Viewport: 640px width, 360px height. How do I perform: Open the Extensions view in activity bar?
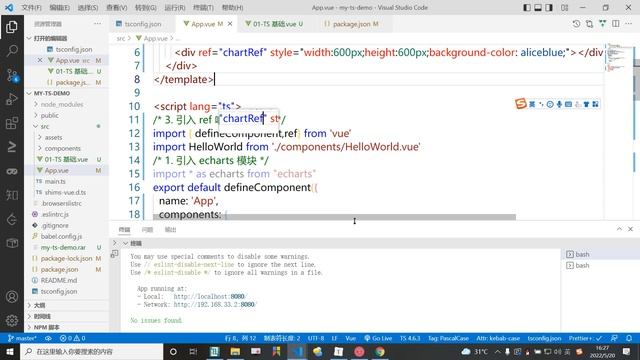click(11, 123)
